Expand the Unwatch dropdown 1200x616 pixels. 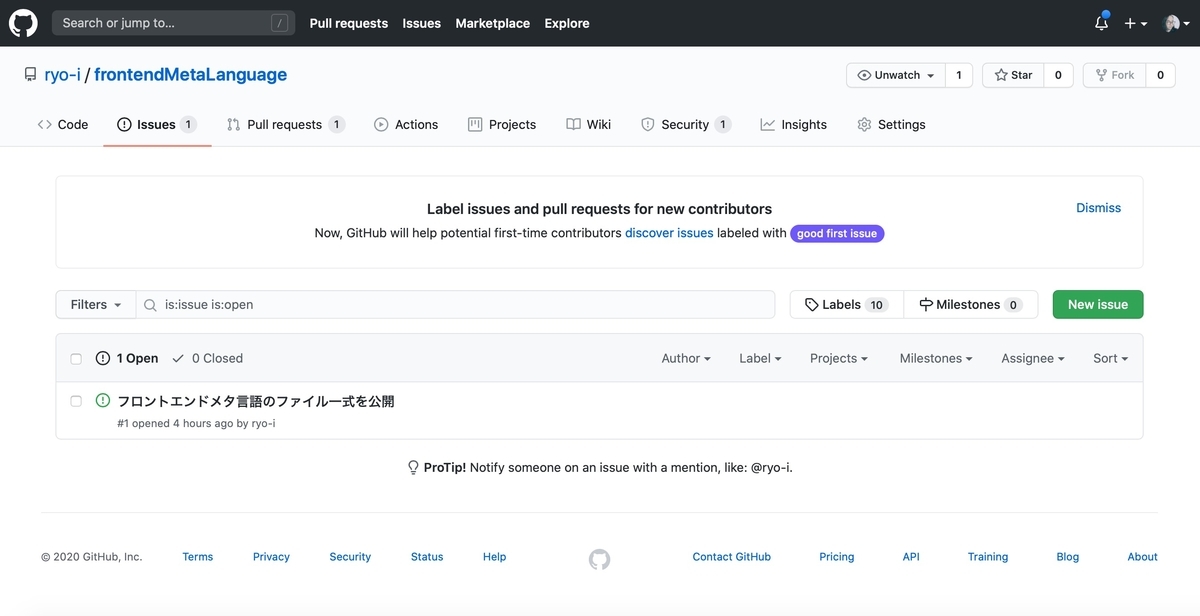coord(895,75)
